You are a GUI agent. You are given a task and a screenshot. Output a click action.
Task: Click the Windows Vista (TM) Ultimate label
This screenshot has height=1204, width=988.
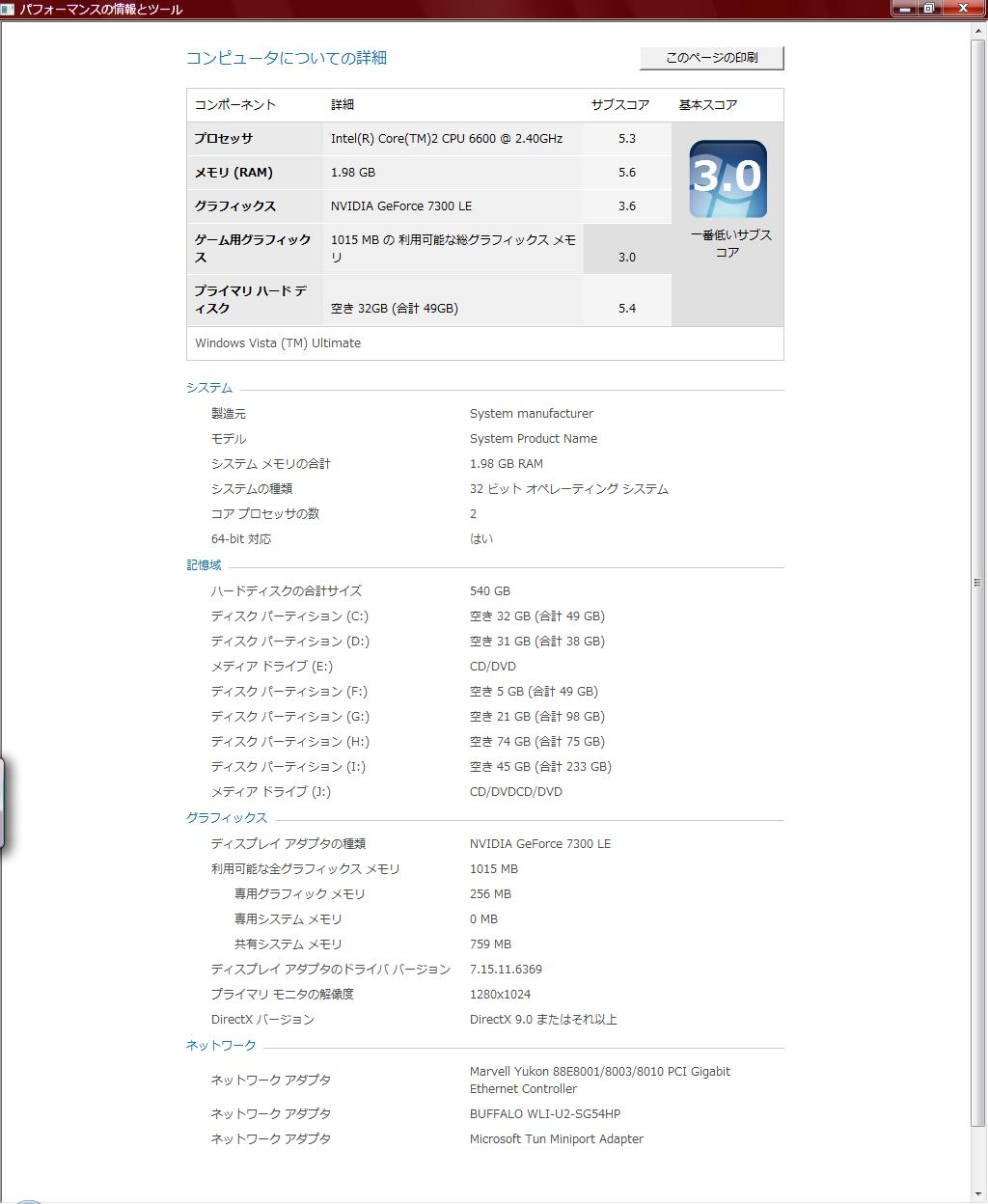(278, 342)
